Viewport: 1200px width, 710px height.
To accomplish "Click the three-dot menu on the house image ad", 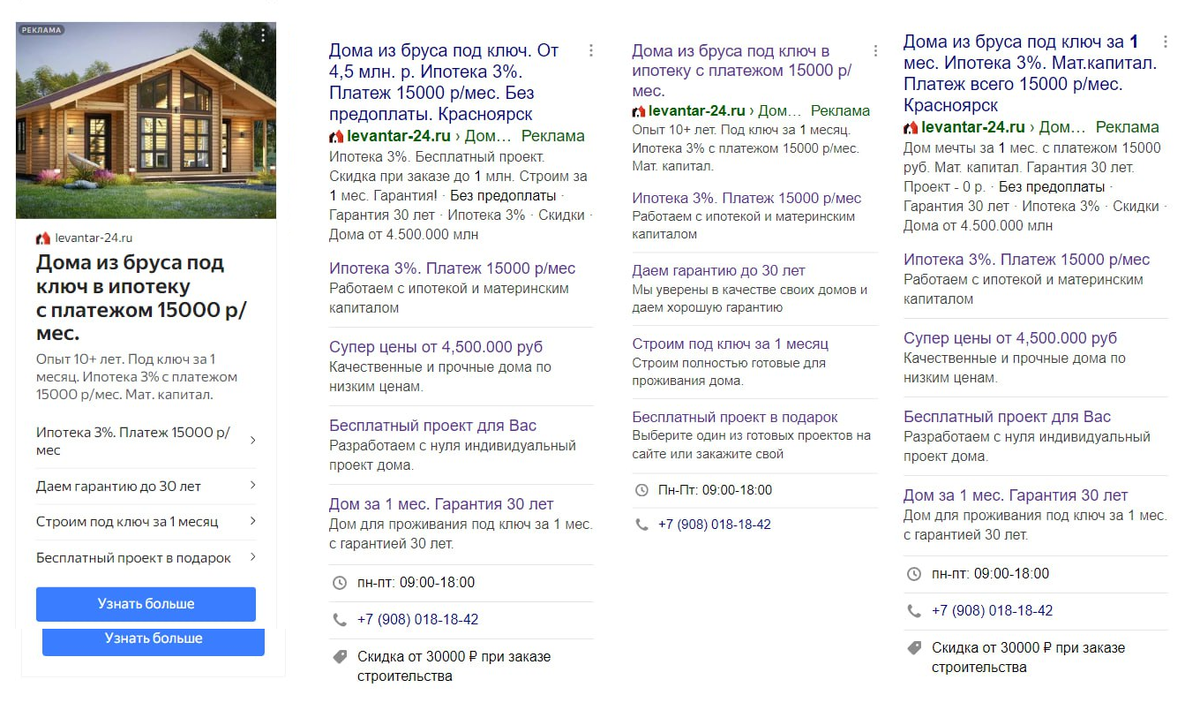I will [x=263, y=35].
